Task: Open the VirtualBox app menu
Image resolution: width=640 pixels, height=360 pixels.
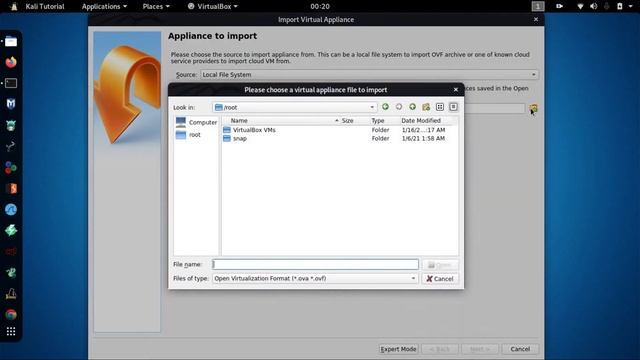Action: (213, 6)
